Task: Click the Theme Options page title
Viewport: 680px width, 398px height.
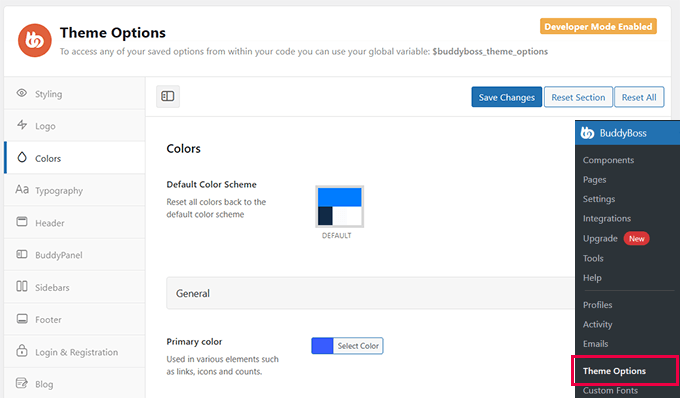Action: [x=113, y=33]
